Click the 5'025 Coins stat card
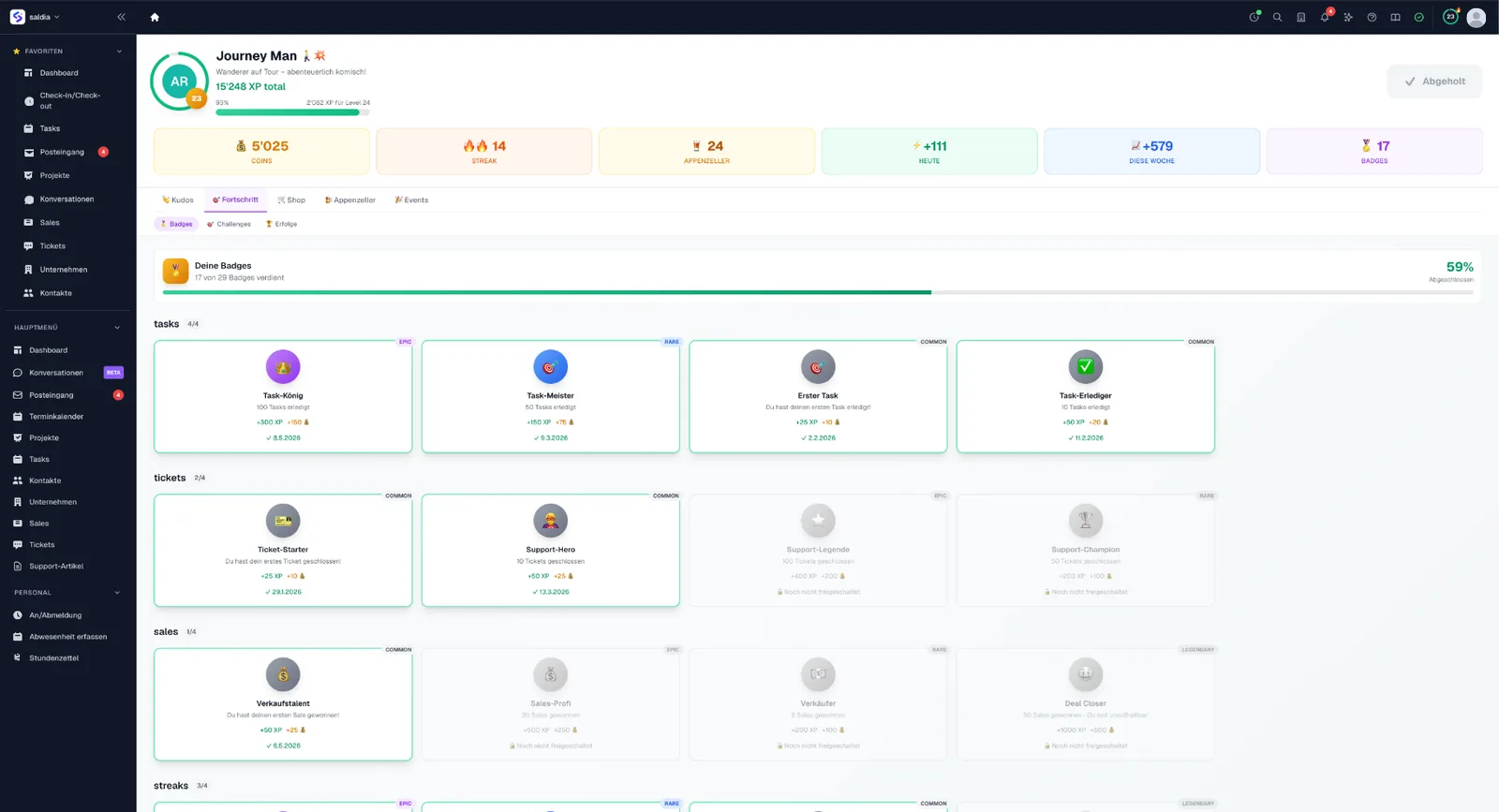Image resolution: width=1499 pixels, height=812 pixels. (x=261, y=152)
